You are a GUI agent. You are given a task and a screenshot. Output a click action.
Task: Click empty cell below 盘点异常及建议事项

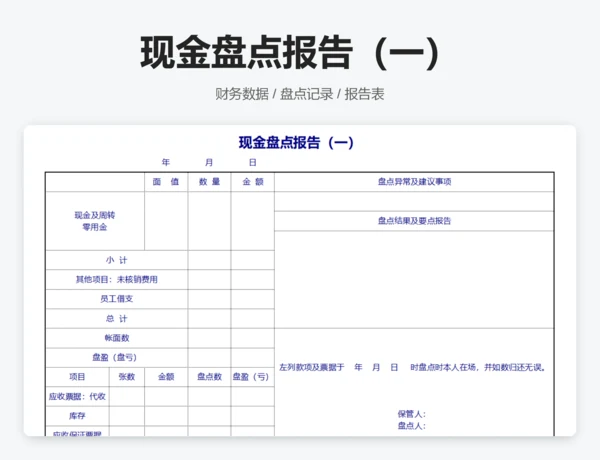click(414, 201)
